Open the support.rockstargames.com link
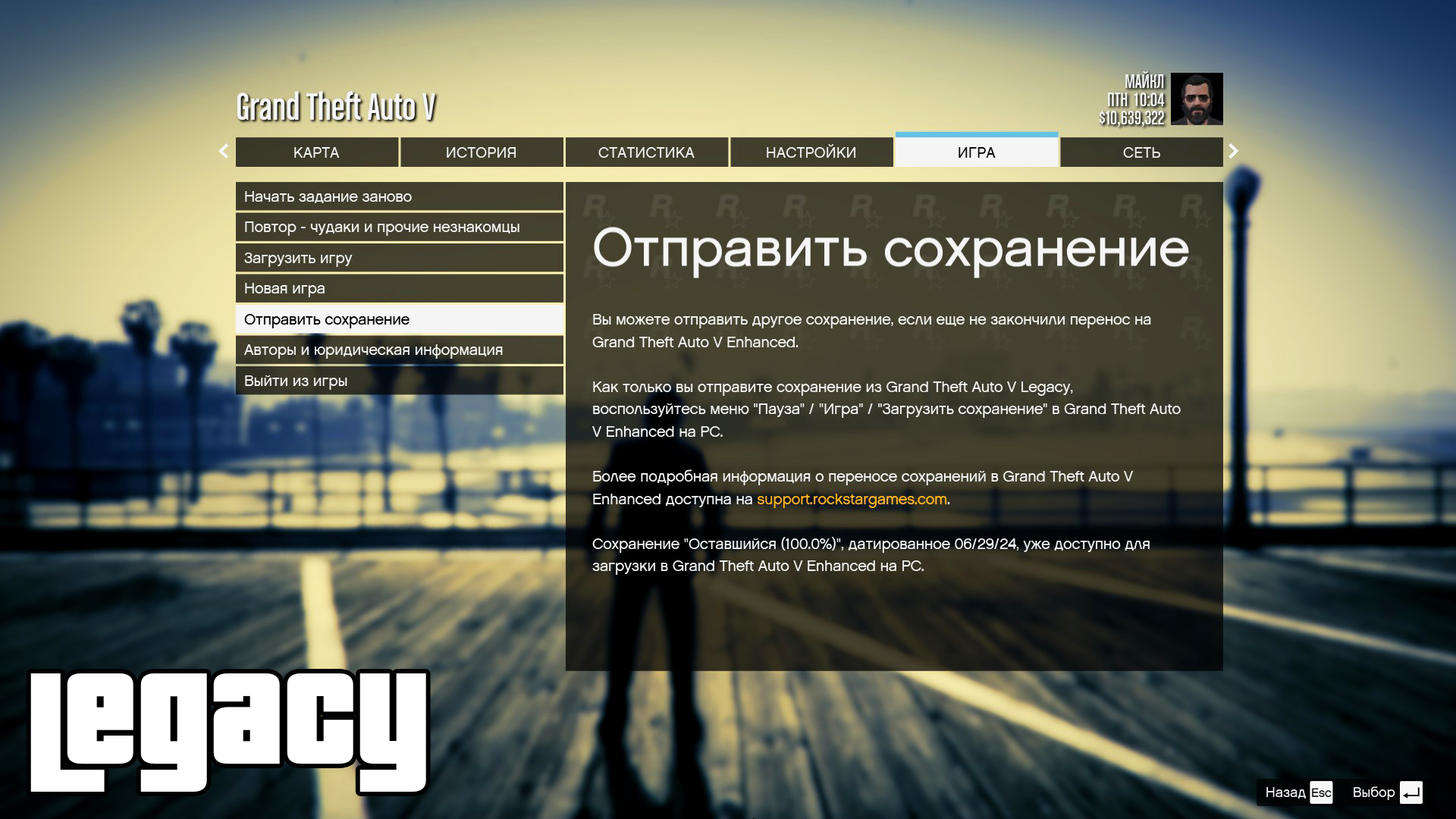 (852, 499)
